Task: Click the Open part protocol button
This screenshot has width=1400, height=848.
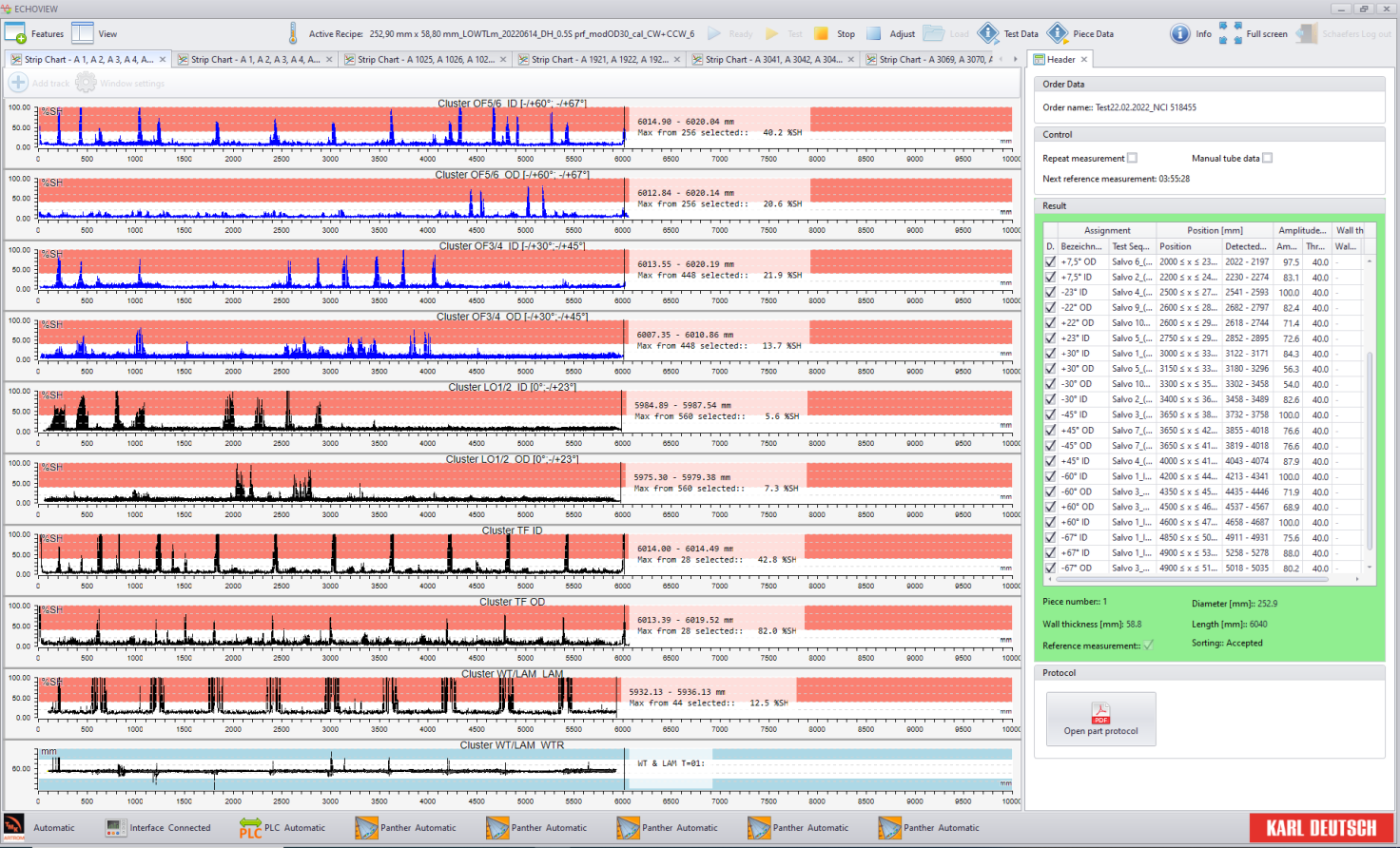Action: [1100, 719]
